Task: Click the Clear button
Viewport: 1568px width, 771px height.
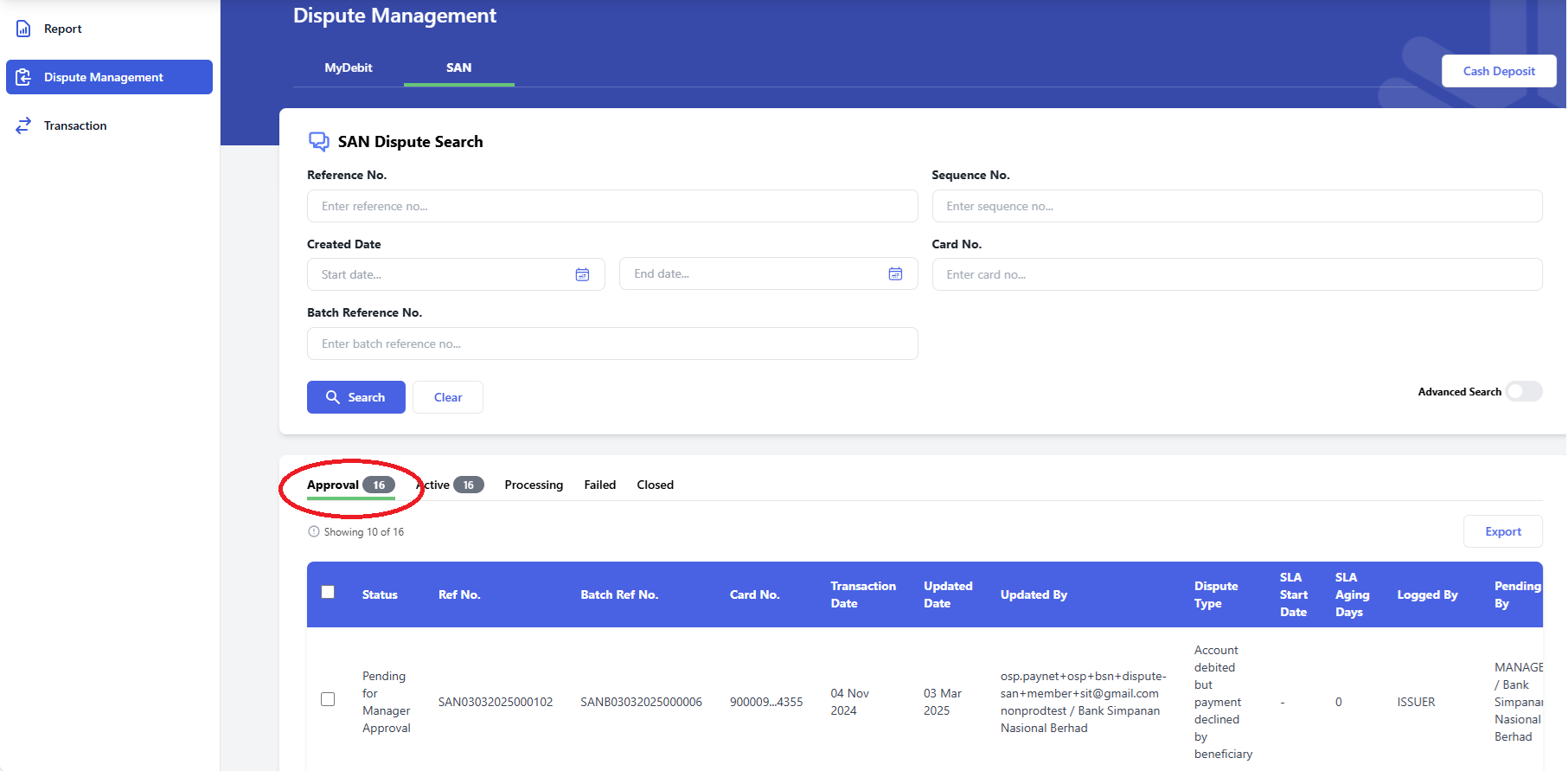Action: coord(448,397)
